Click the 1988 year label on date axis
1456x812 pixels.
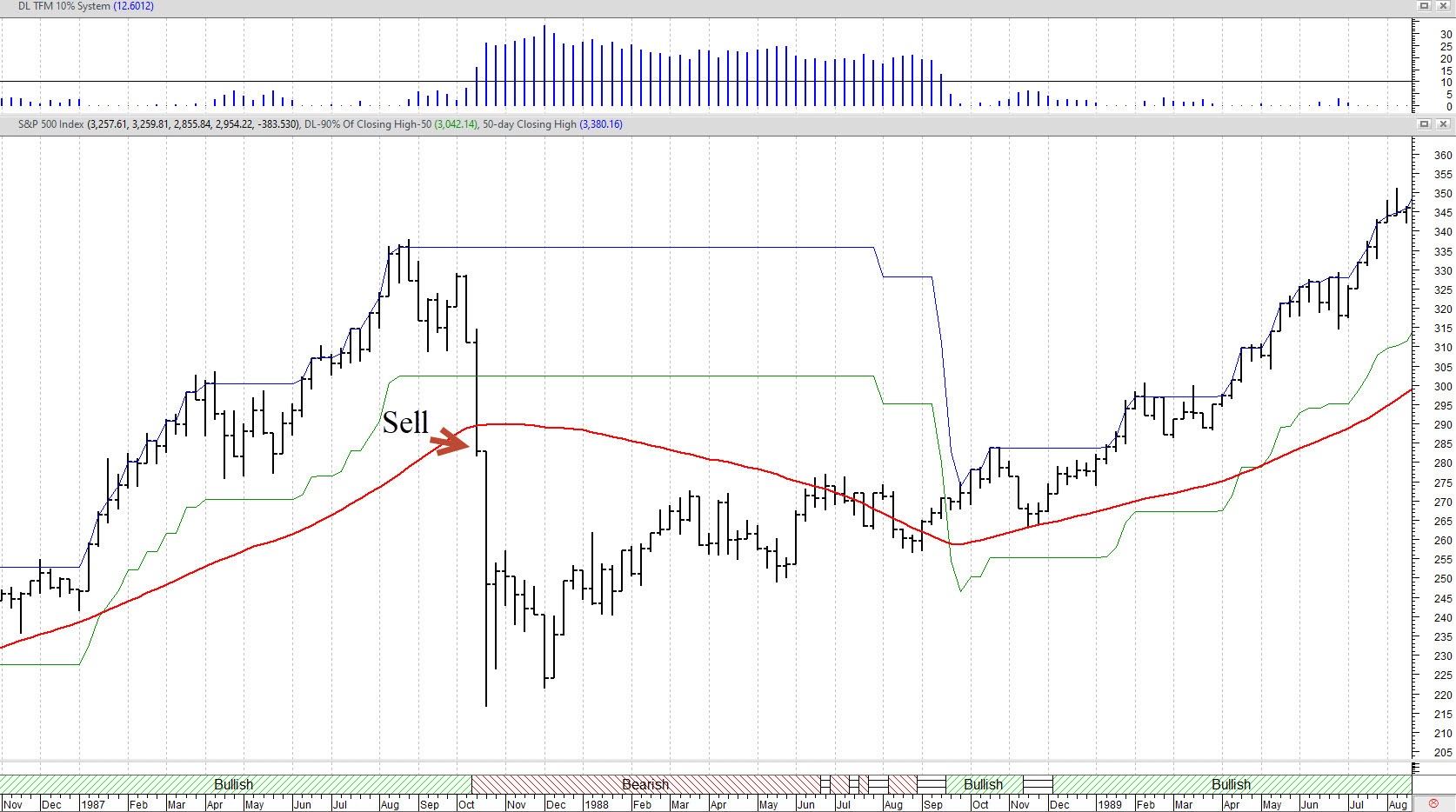pyautogui.click(x=597, y=805)
